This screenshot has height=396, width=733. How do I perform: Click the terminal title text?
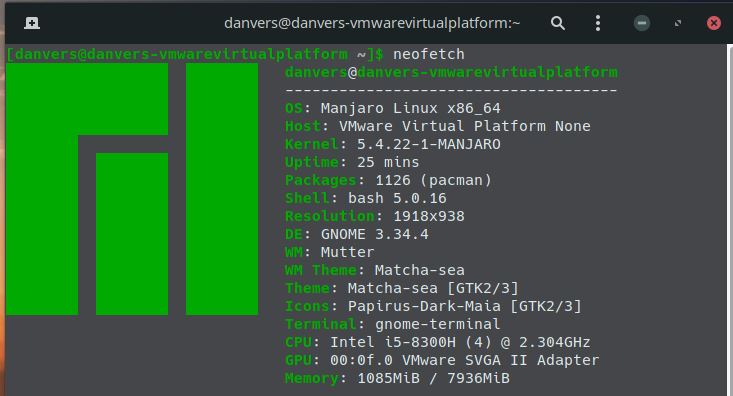point(372,23)
